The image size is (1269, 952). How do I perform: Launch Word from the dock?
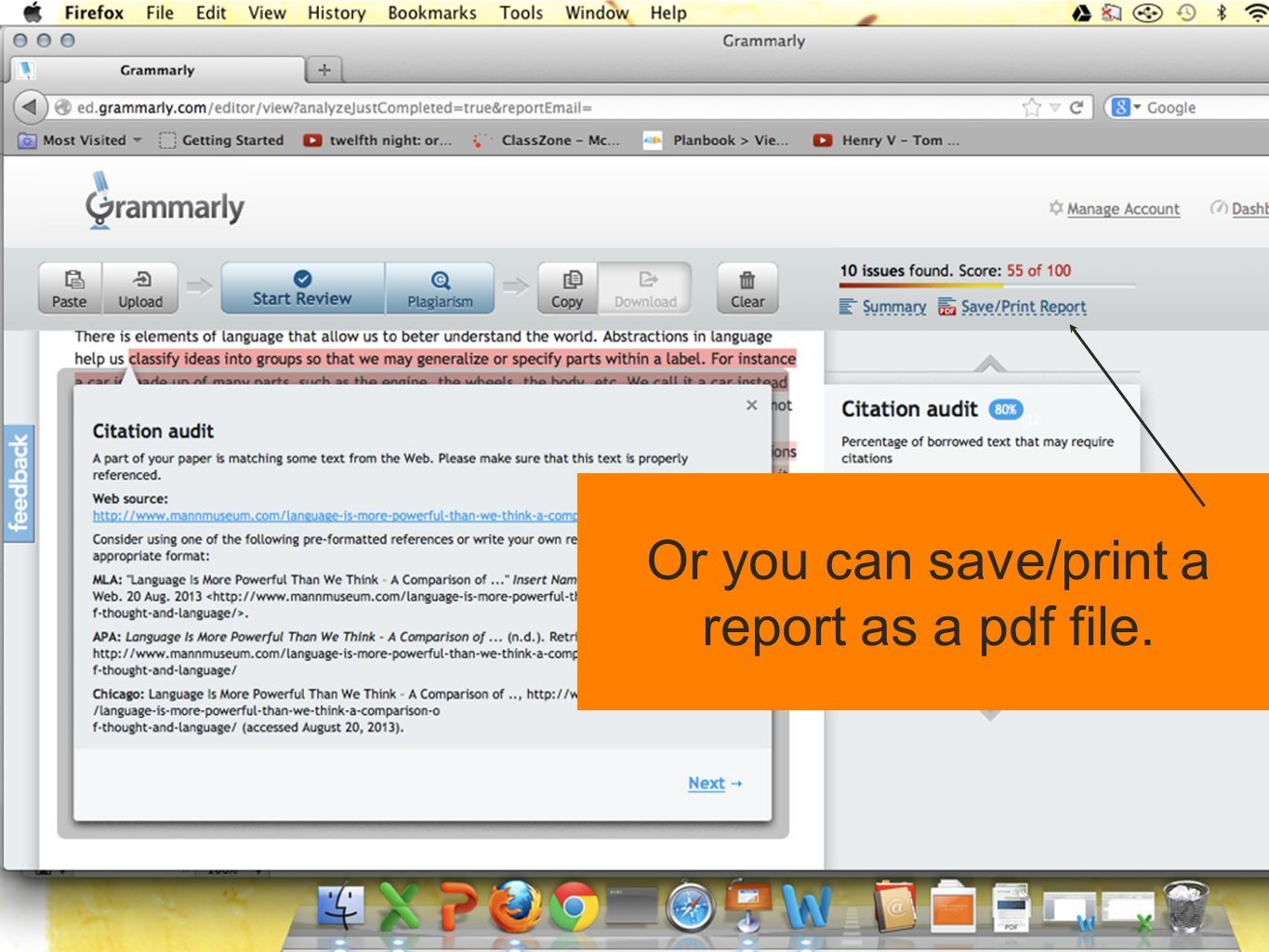[806, 906]
